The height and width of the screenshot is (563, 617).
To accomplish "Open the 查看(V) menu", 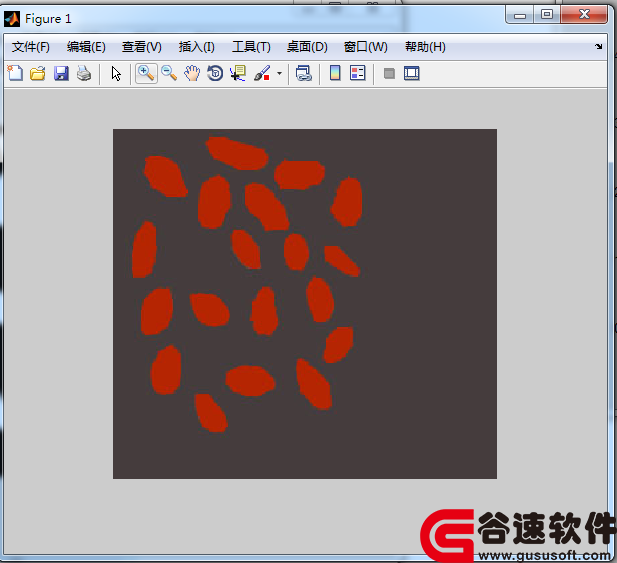I will pos(142,47).
